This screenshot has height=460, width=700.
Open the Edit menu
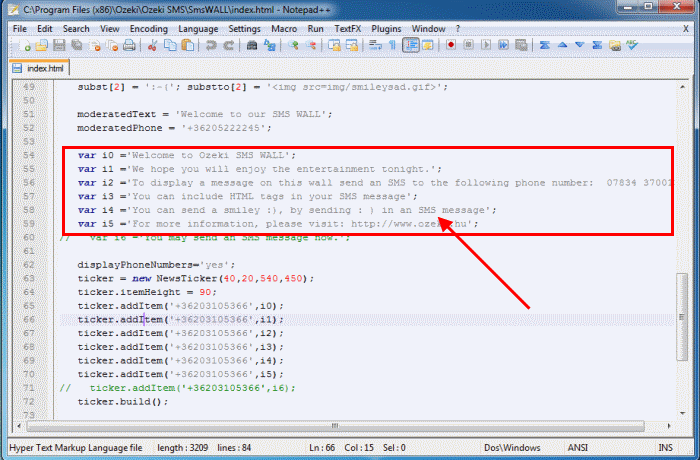45,29
